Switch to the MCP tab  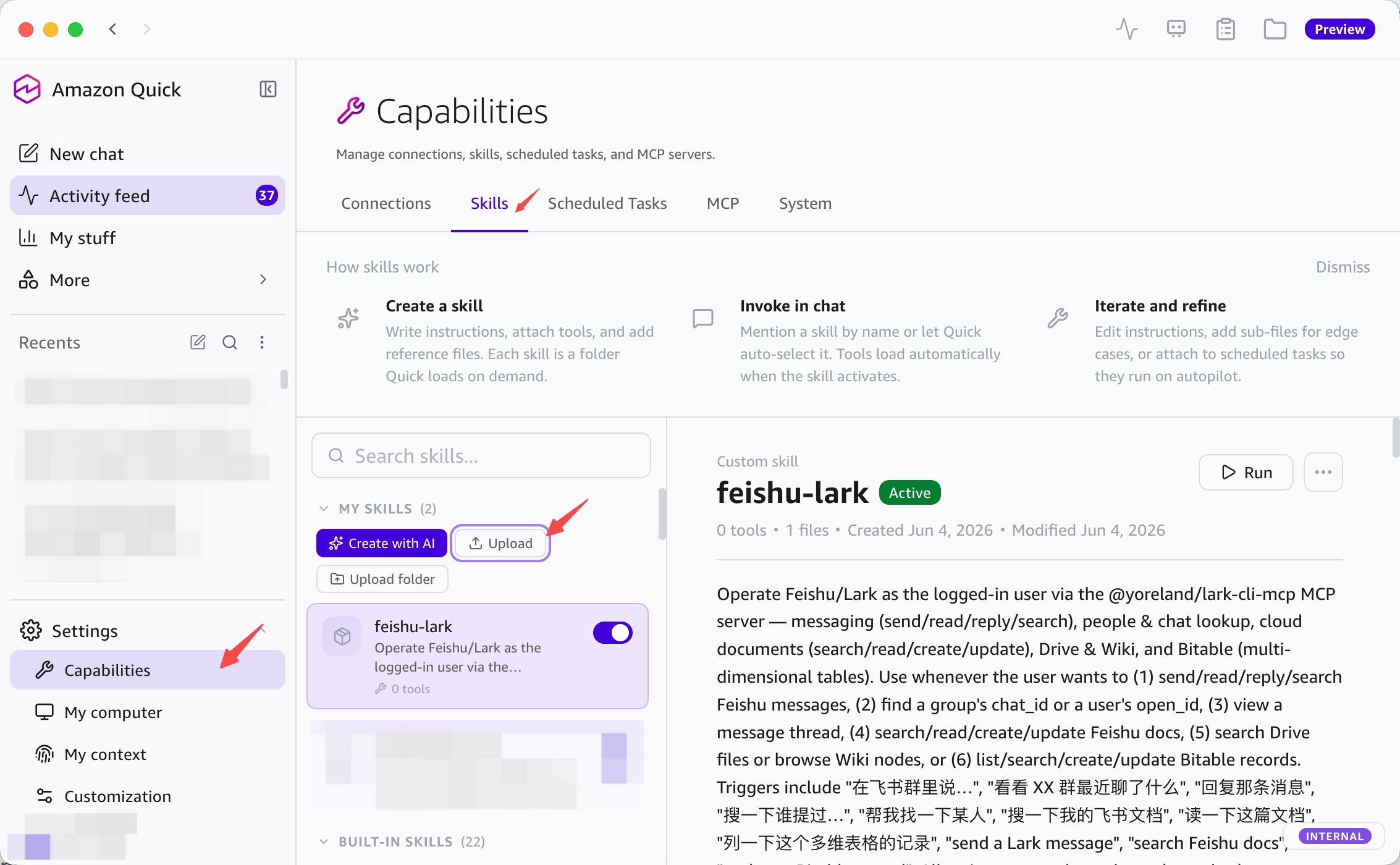(x=723, y=203)
